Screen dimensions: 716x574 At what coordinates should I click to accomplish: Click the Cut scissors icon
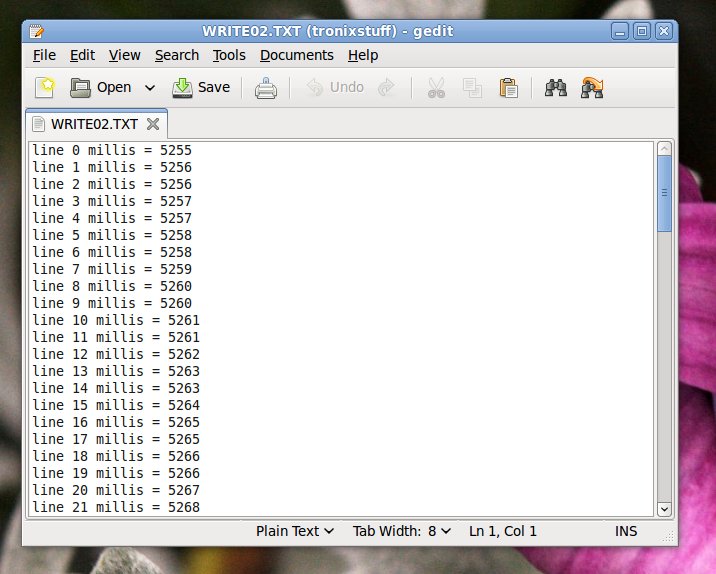[436, 88]
